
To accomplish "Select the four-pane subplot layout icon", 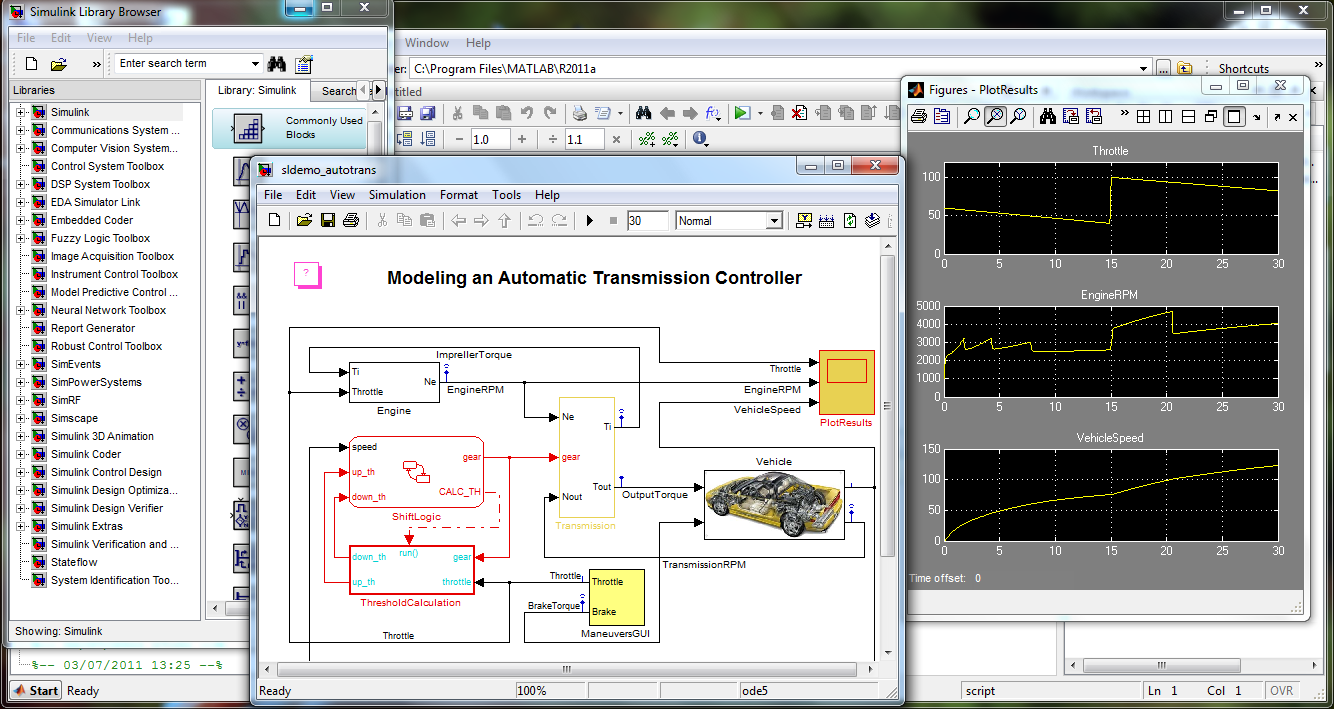I will [x=1142, y=117].
